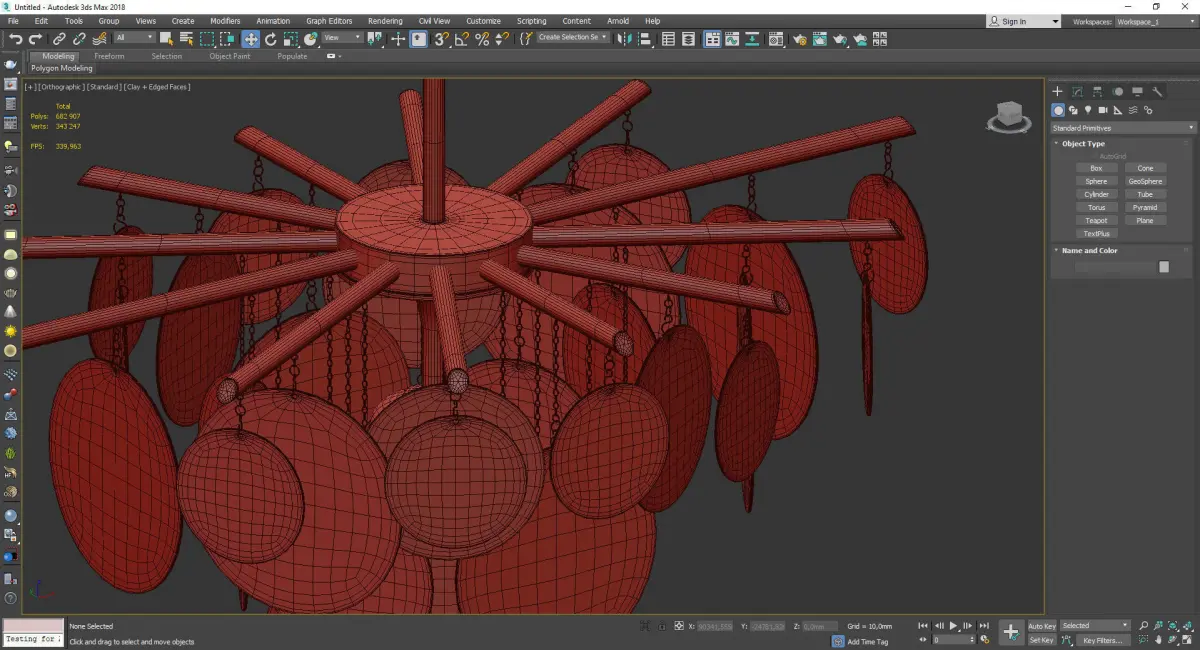The width and height of the screenshot is (1200, 650).
Task: Click the Auto Key button
Action: tap(1041, 626)
